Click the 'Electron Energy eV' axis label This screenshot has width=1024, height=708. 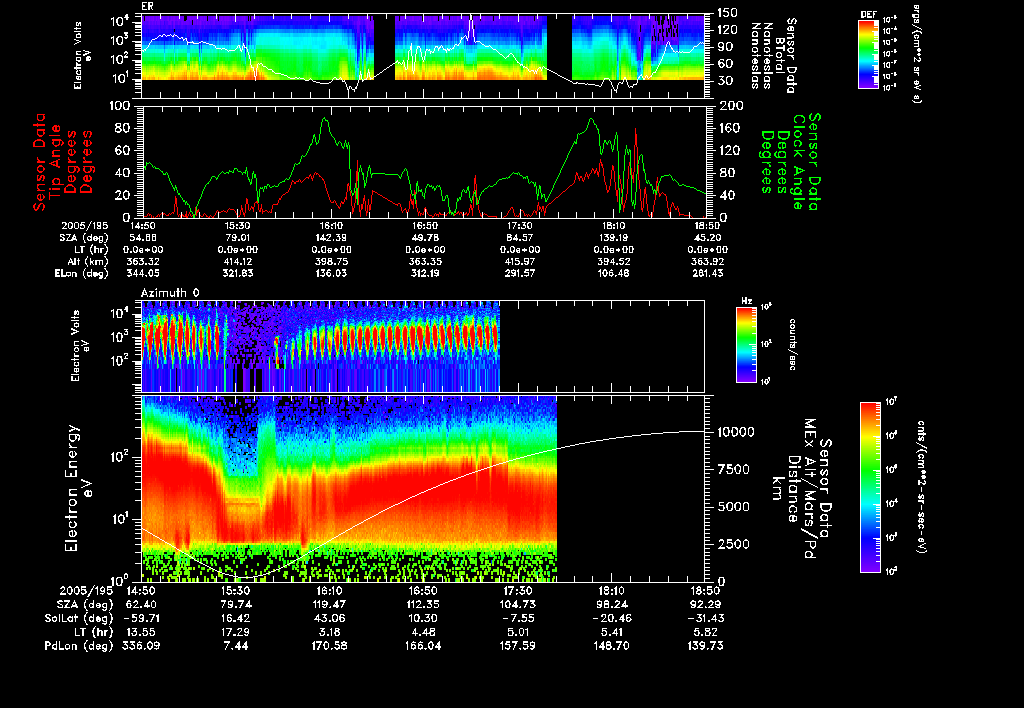[77, 489]
